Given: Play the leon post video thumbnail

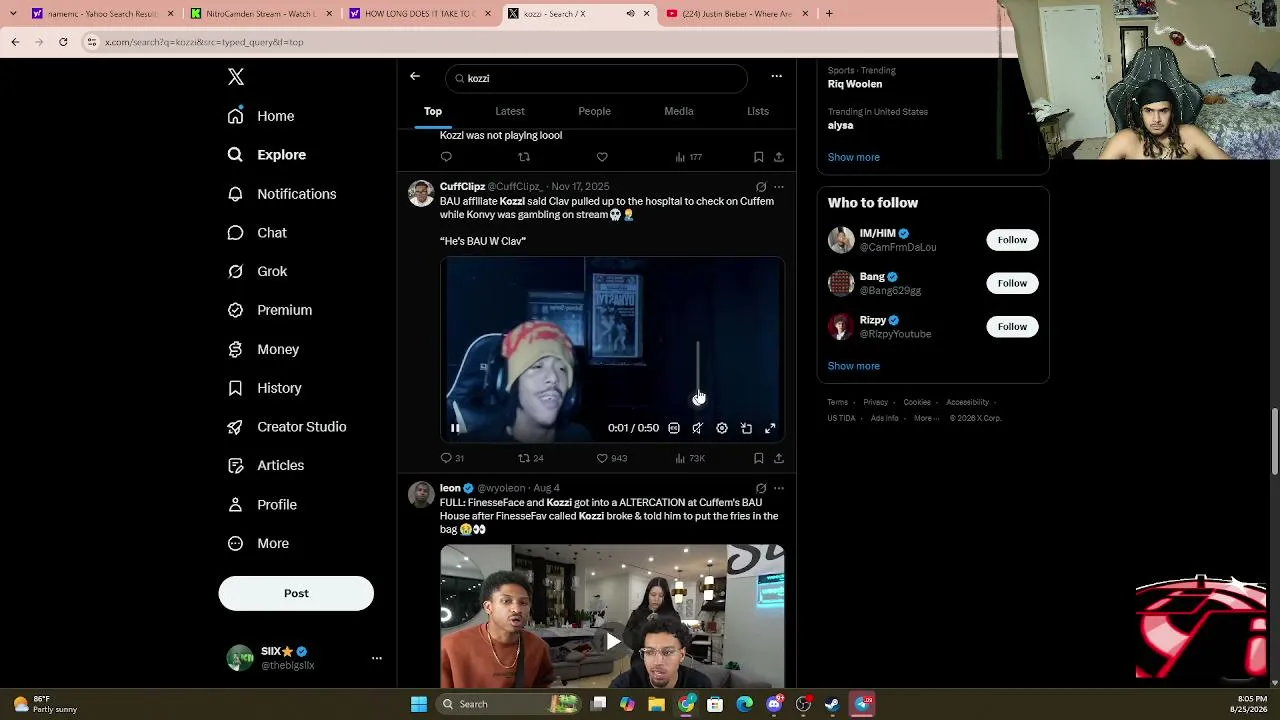Looking at the screenshot, I should coord(613,641).
